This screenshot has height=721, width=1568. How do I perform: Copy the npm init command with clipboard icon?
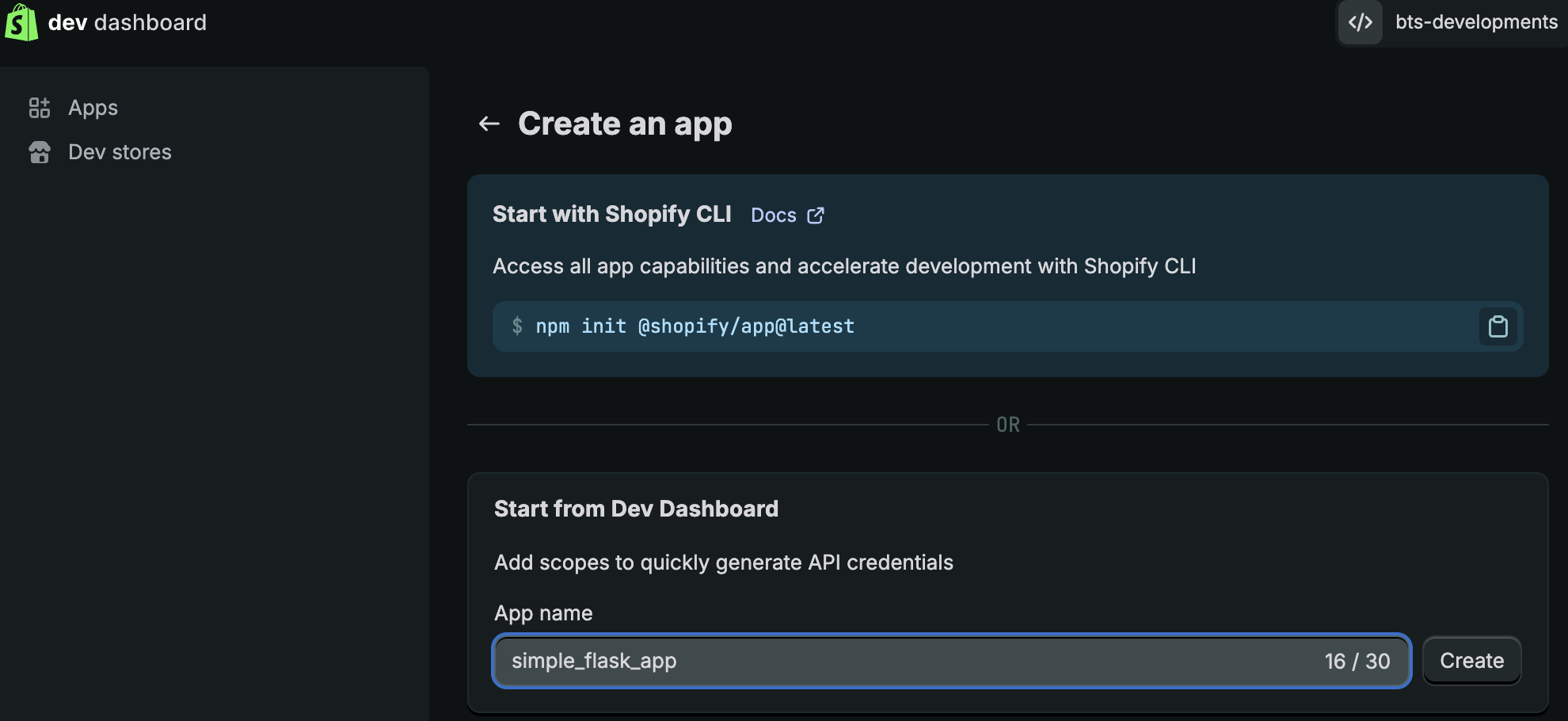pyautogui.click(x=1498, y=326)
